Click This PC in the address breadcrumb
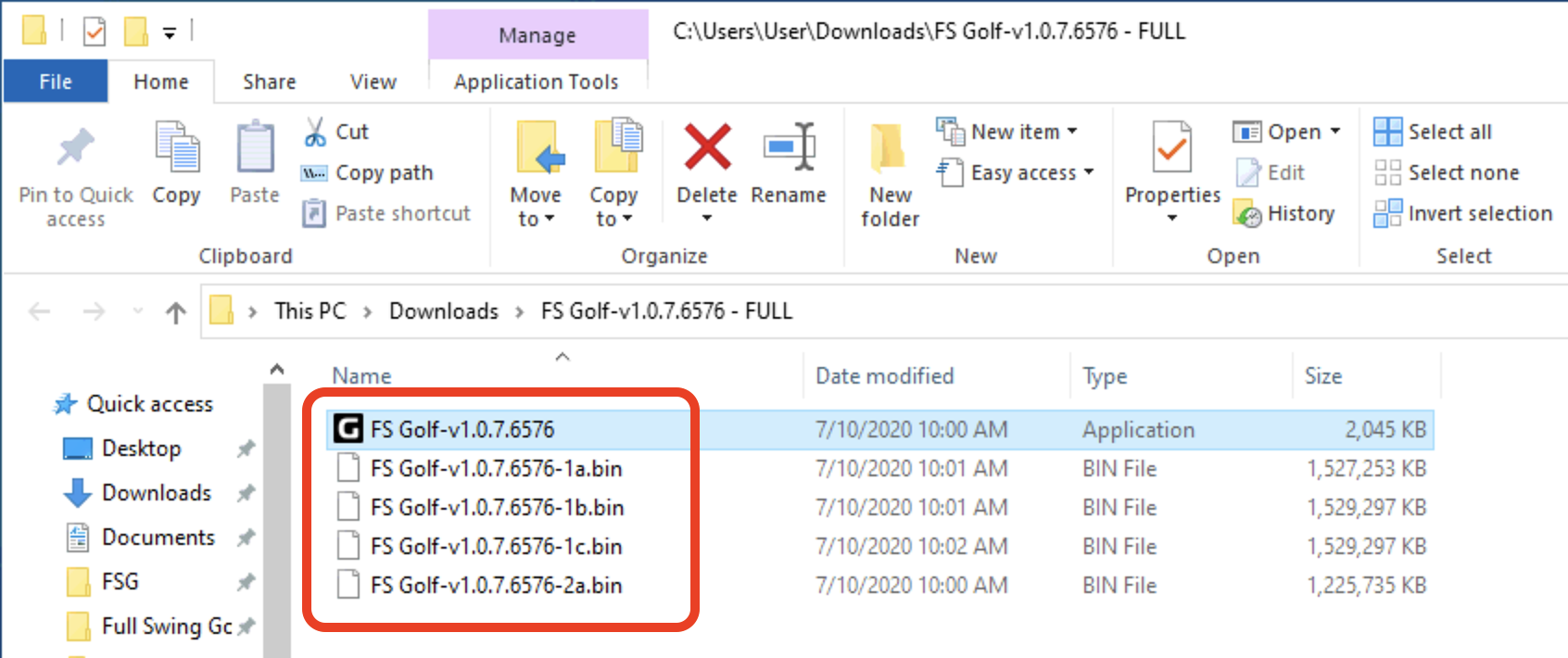 click(310, 311)
